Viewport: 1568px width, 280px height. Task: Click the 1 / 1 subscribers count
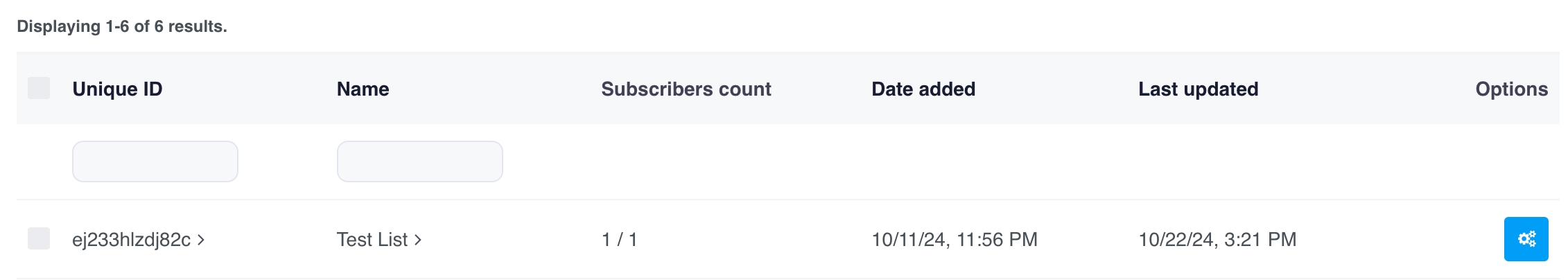[619, 240]
